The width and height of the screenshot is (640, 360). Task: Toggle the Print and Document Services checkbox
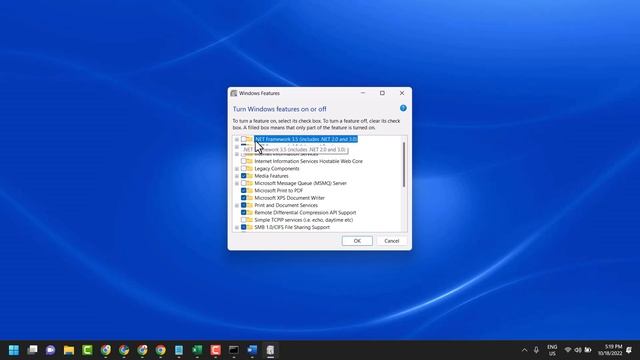point(244,205)
